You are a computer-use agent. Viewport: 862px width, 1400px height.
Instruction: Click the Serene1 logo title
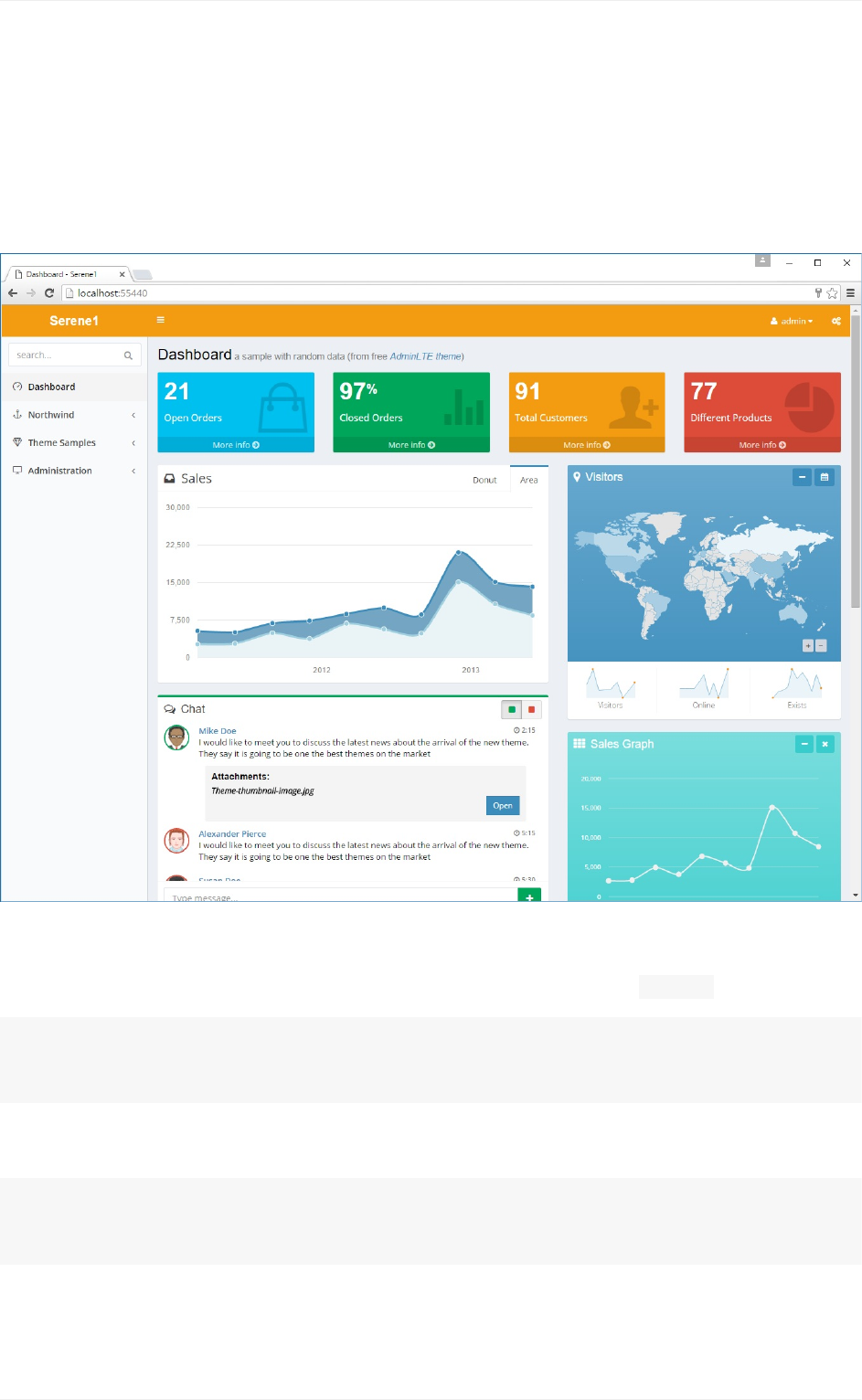coord(74,321)
